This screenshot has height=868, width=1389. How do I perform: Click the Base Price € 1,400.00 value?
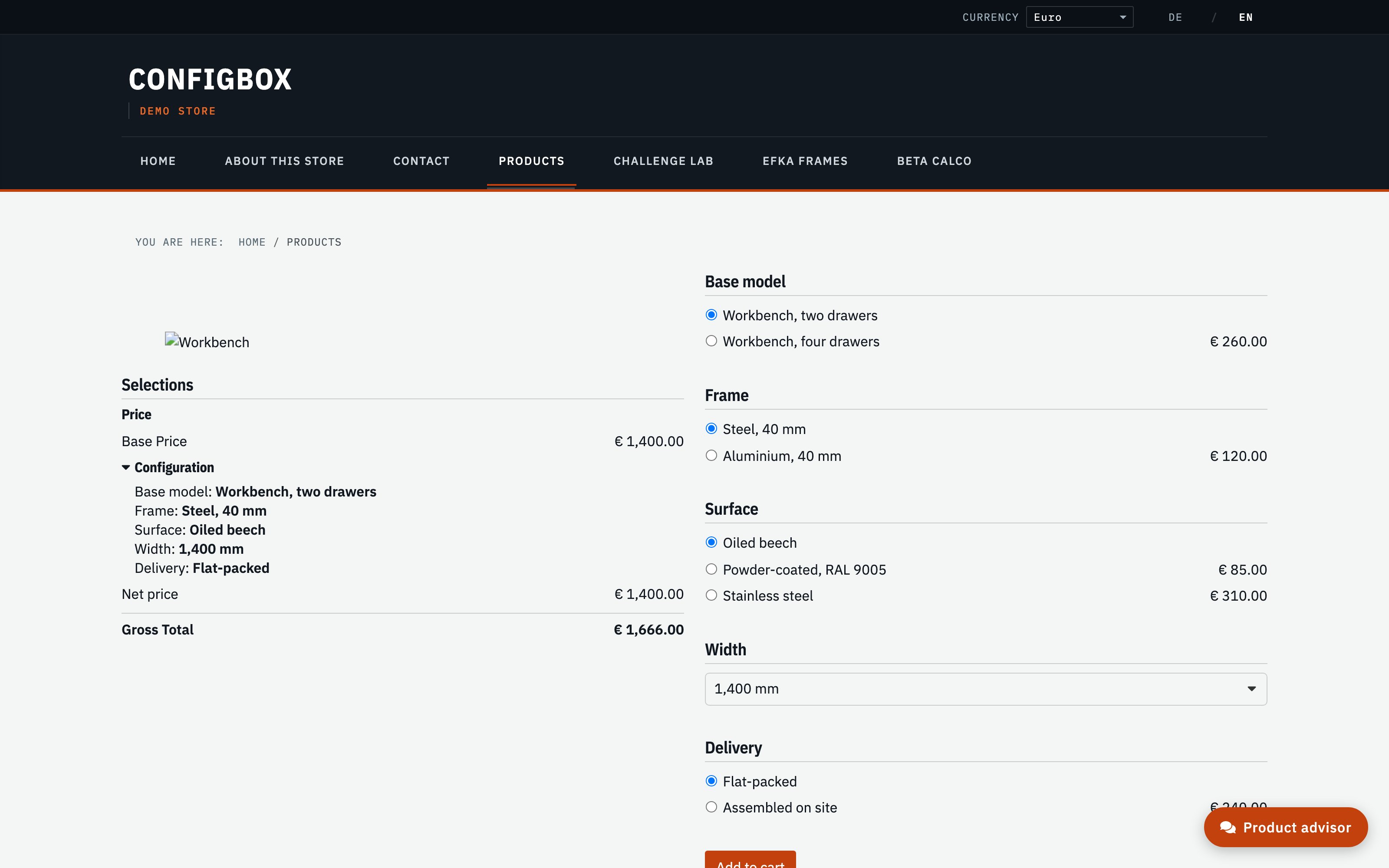648,441
